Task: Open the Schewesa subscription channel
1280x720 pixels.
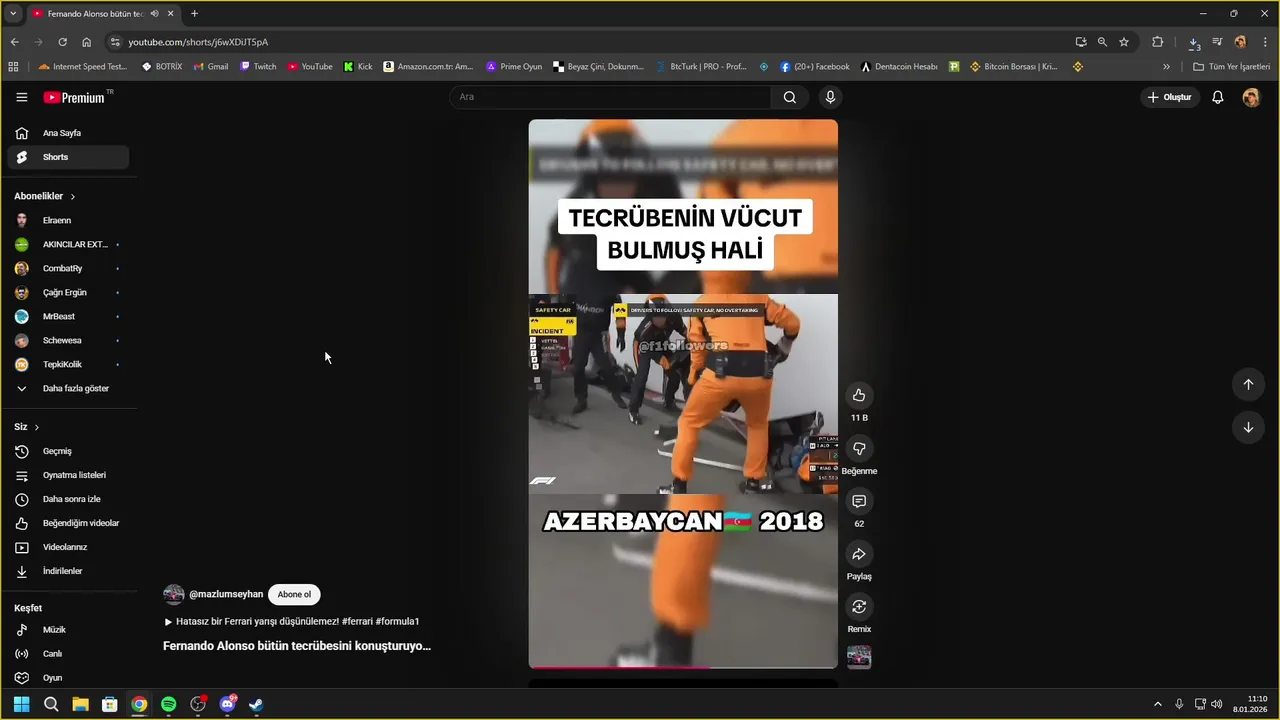Action: (68, 340)
